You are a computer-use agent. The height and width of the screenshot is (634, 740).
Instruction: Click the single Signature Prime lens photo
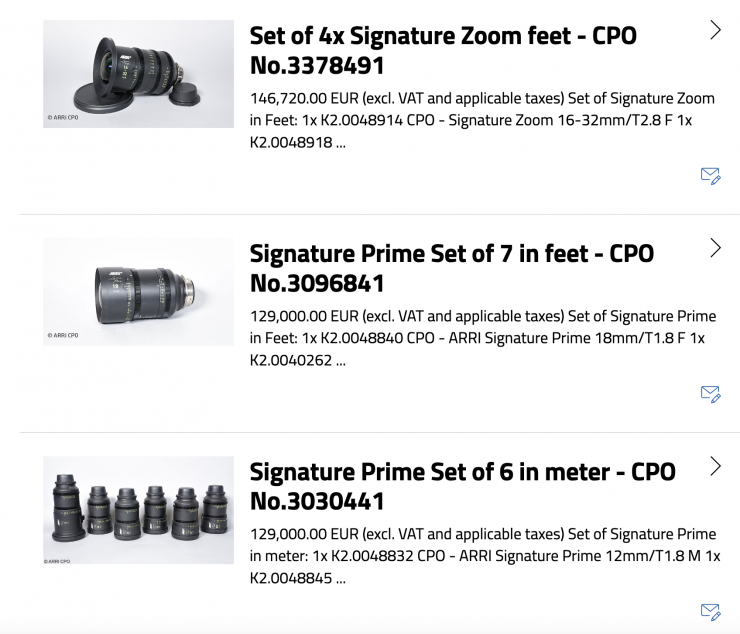click(138, 291)
